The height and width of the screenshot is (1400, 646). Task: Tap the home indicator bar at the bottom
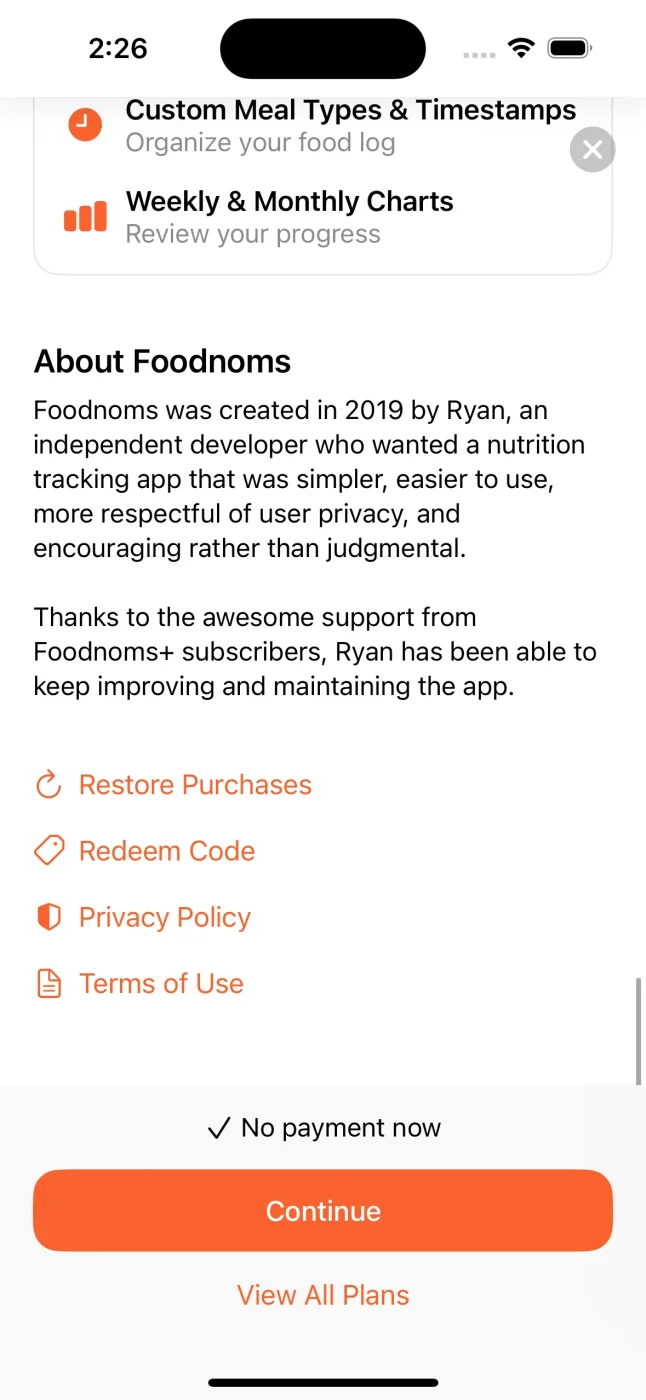[x=323, y=1383]
